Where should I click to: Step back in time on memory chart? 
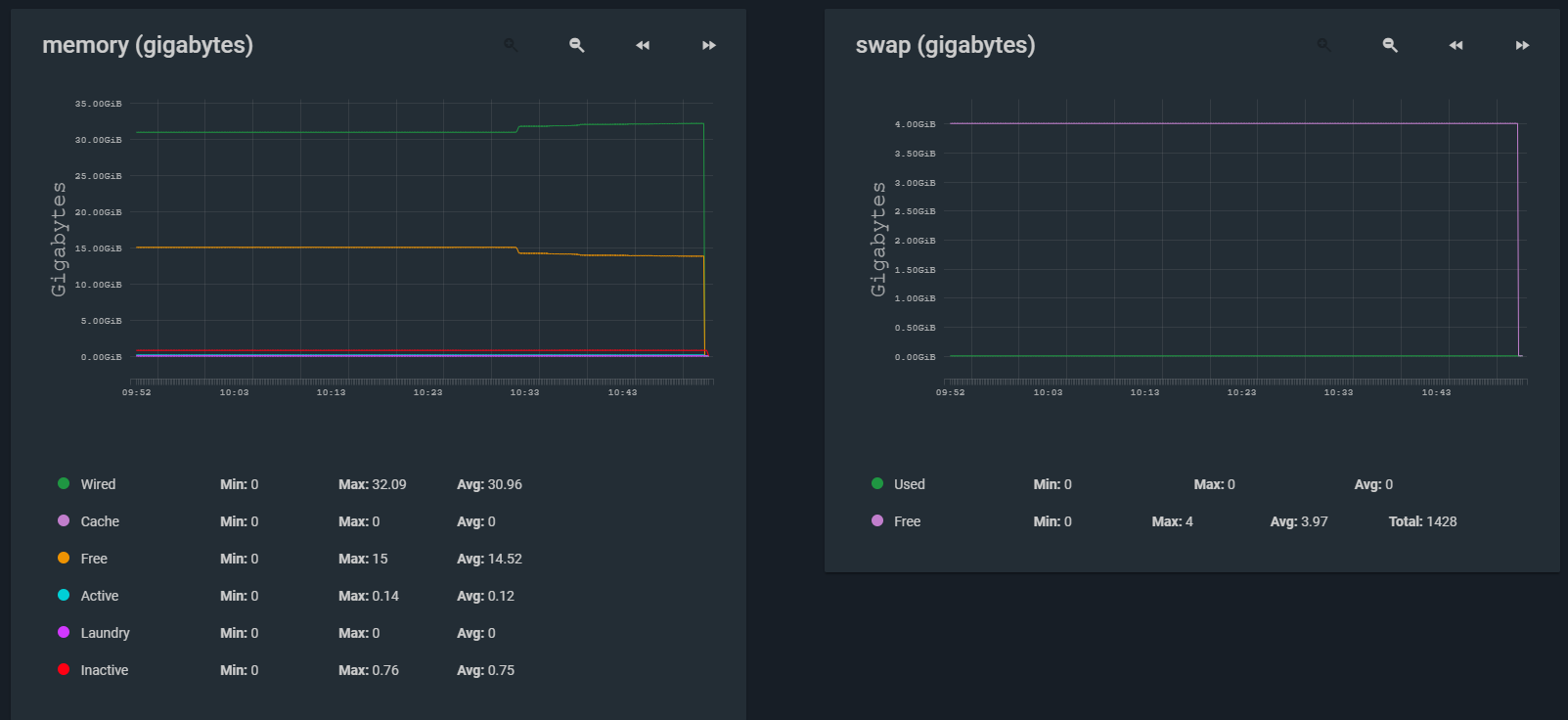(643, 45)
